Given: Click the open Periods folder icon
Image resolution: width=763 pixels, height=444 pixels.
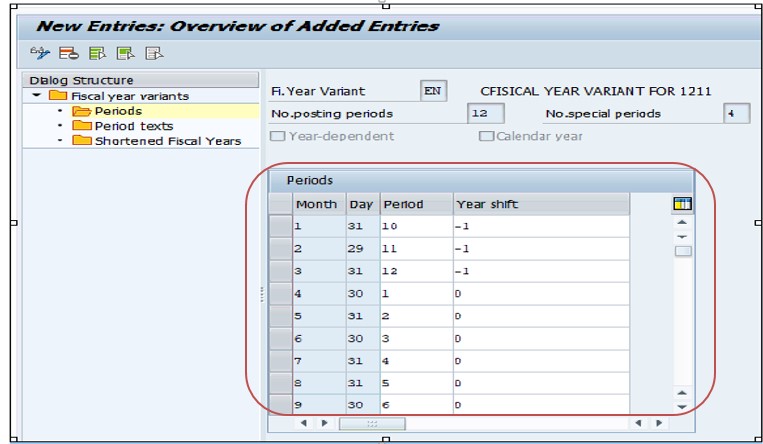Looking at the screenshot, I should point(82,111).
